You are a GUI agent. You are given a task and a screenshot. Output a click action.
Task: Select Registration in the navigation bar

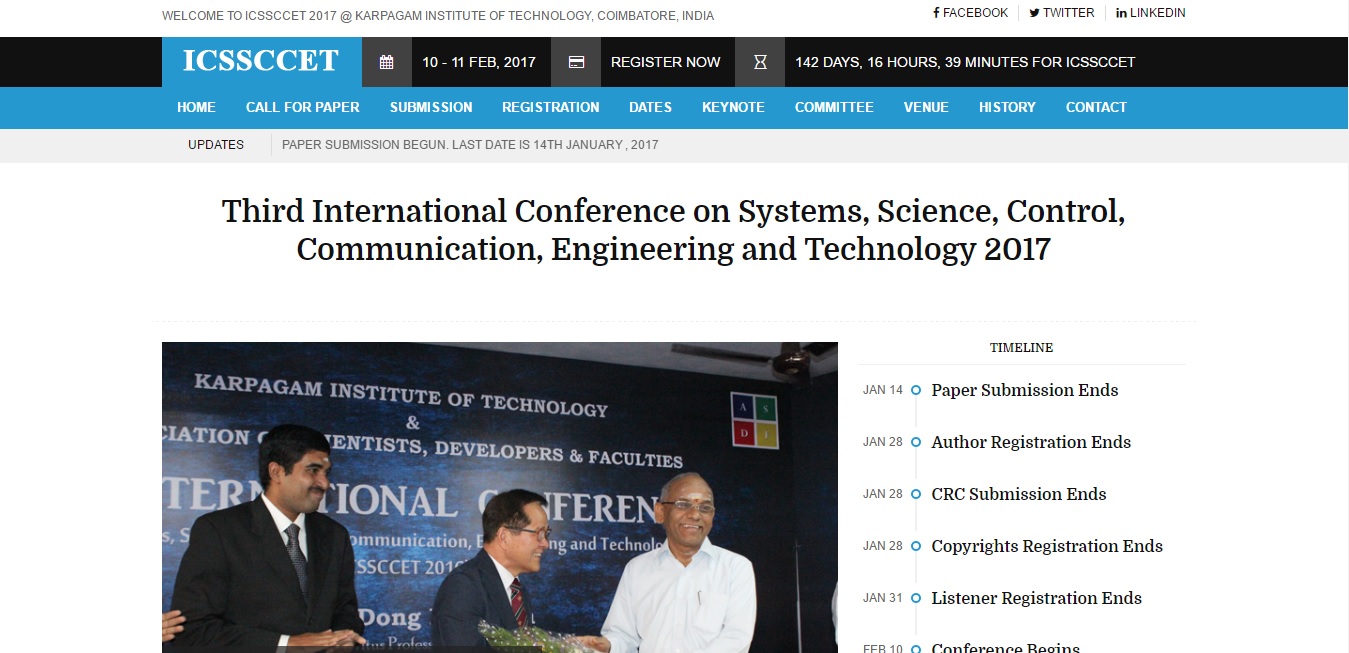tap(550, 107)
